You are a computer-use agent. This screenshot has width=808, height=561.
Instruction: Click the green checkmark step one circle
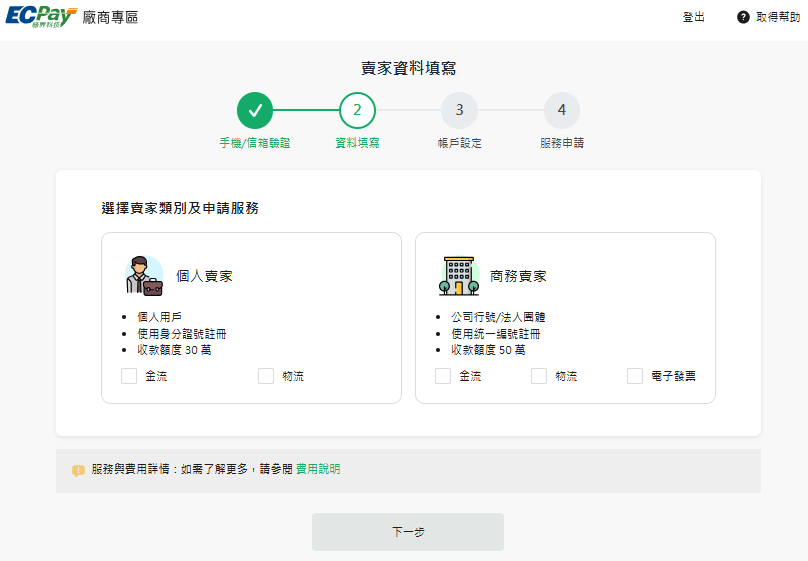click(255, 110)
